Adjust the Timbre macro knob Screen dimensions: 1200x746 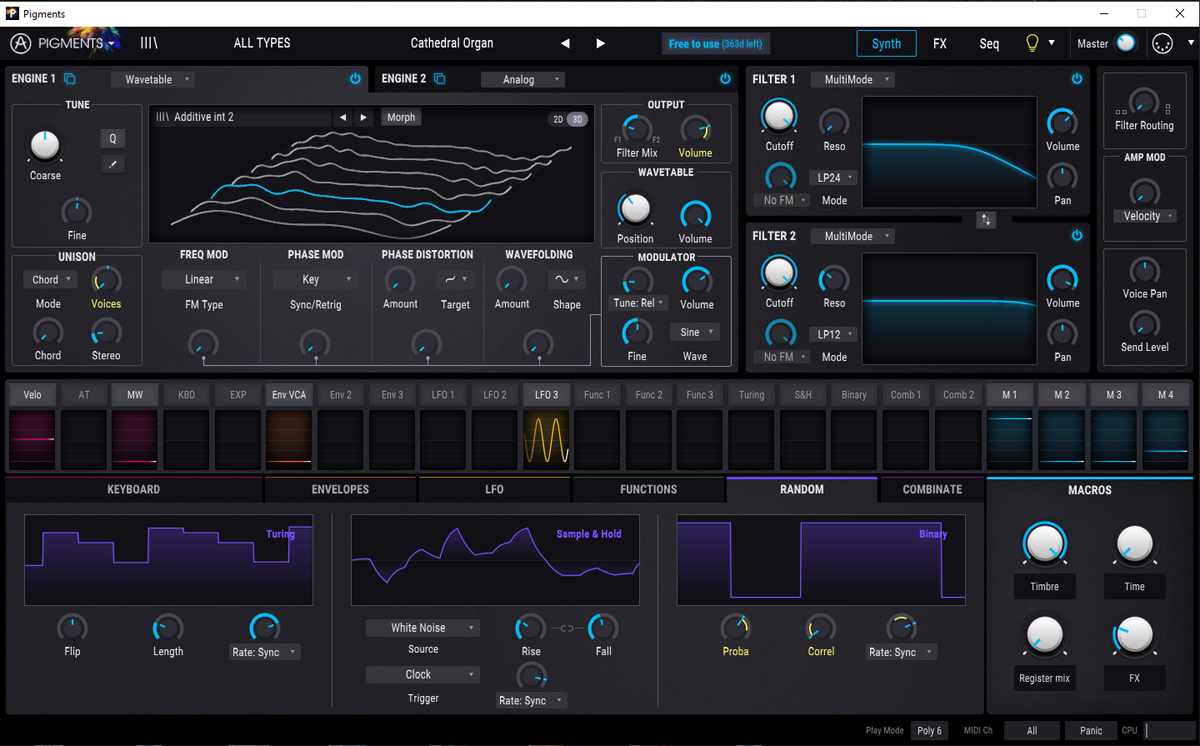1044,544
